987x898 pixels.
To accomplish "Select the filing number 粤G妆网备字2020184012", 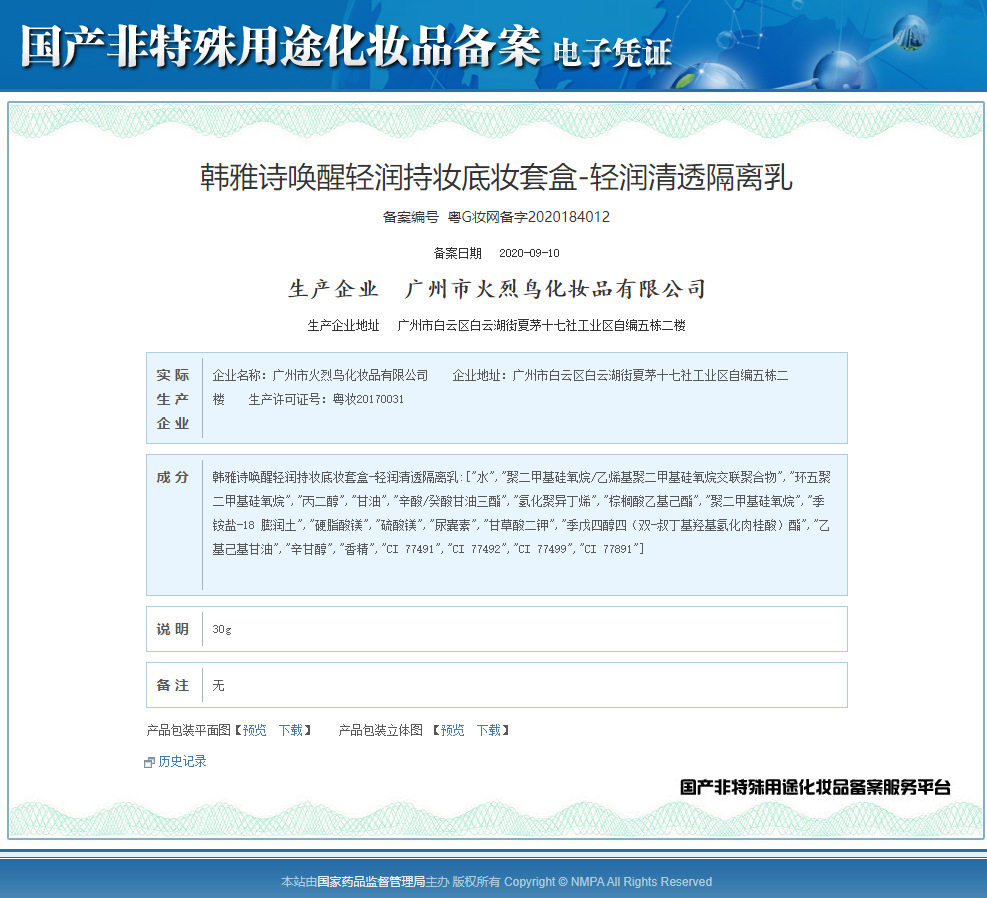I will [x=529, y=217].
